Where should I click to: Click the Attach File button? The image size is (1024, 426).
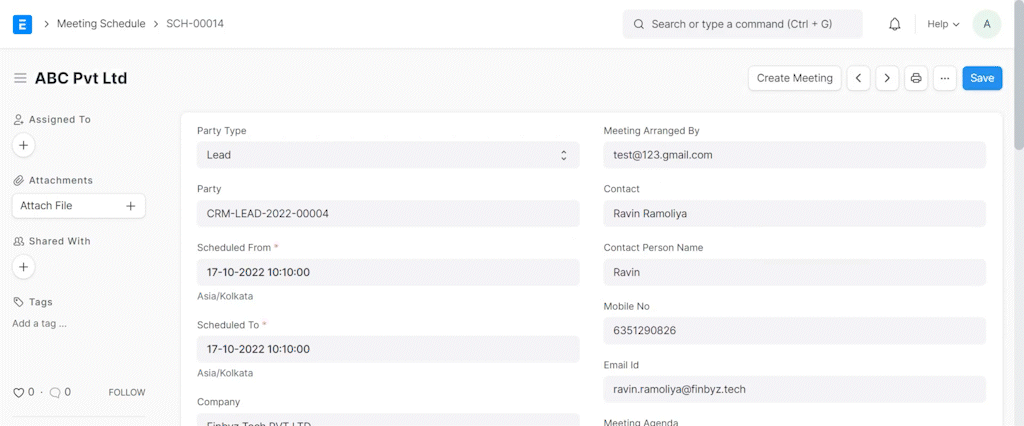pyautogui.click(x=78, y=206)
